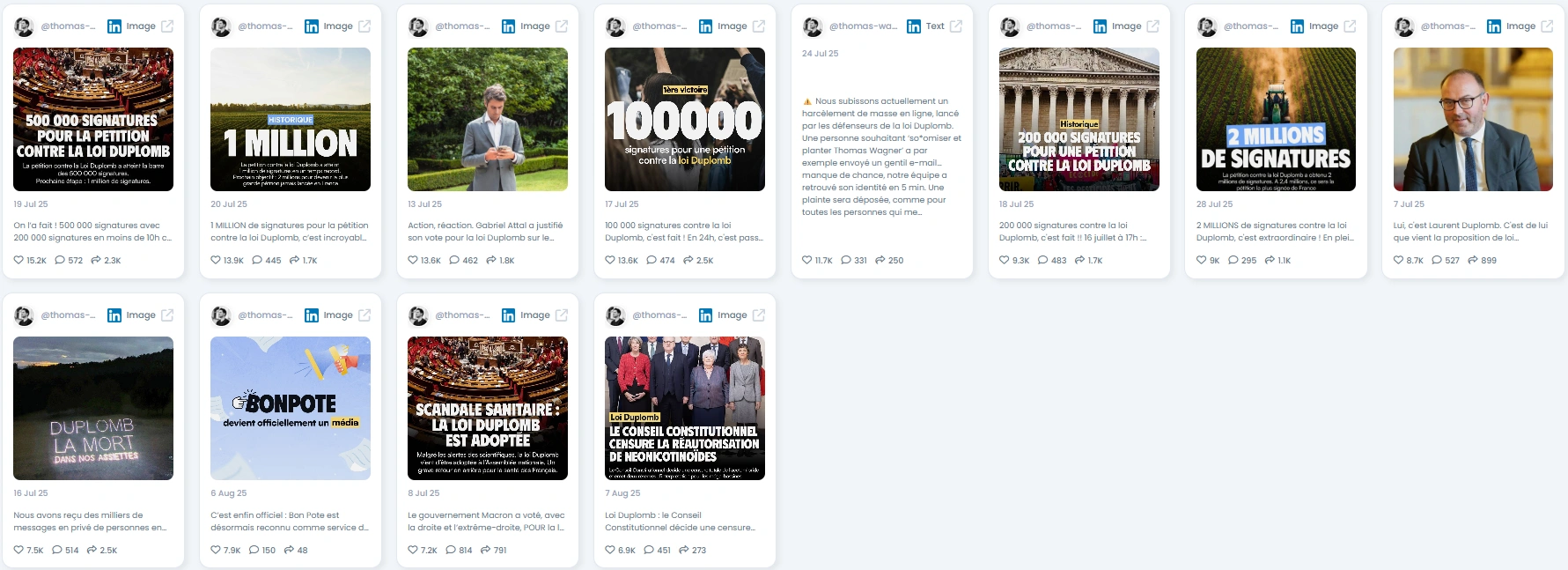
Task: Click comment icon showing 572 comments
Action: click(x=60, y=260)
